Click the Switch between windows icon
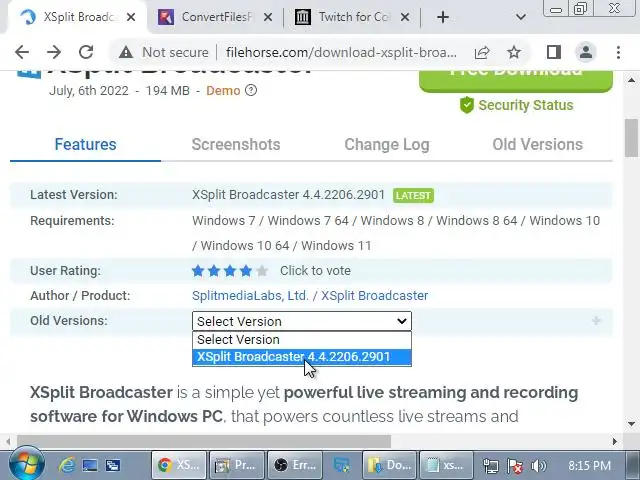Screen dimensions: 640x480 click(x=113, y=465)
